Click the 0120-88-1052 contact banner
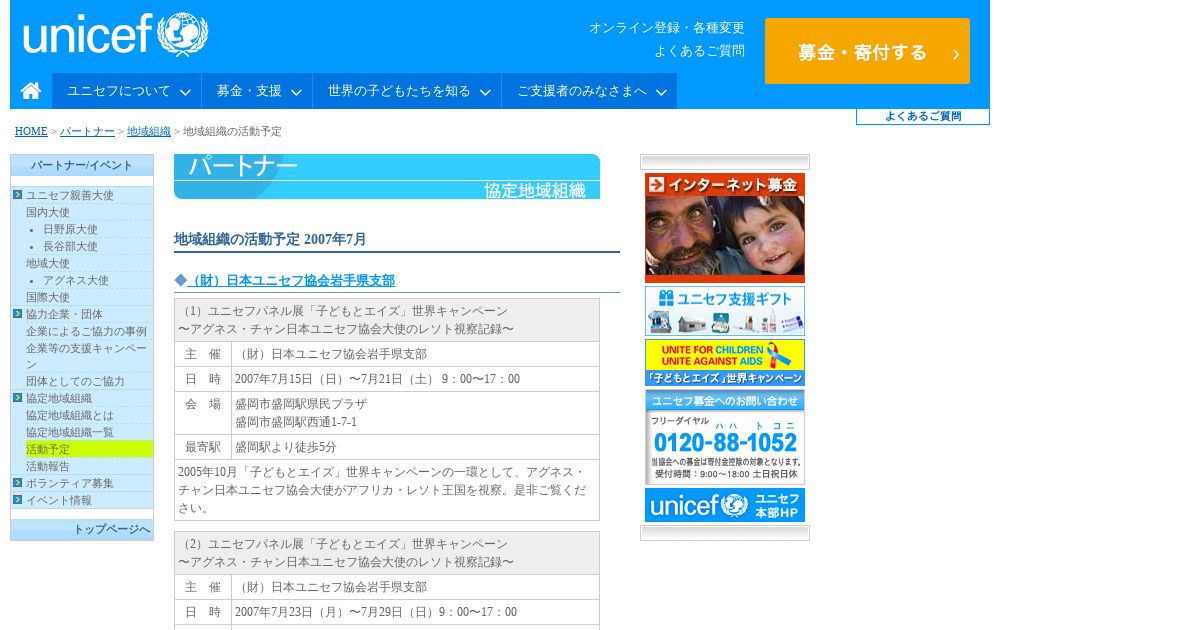 725,437
